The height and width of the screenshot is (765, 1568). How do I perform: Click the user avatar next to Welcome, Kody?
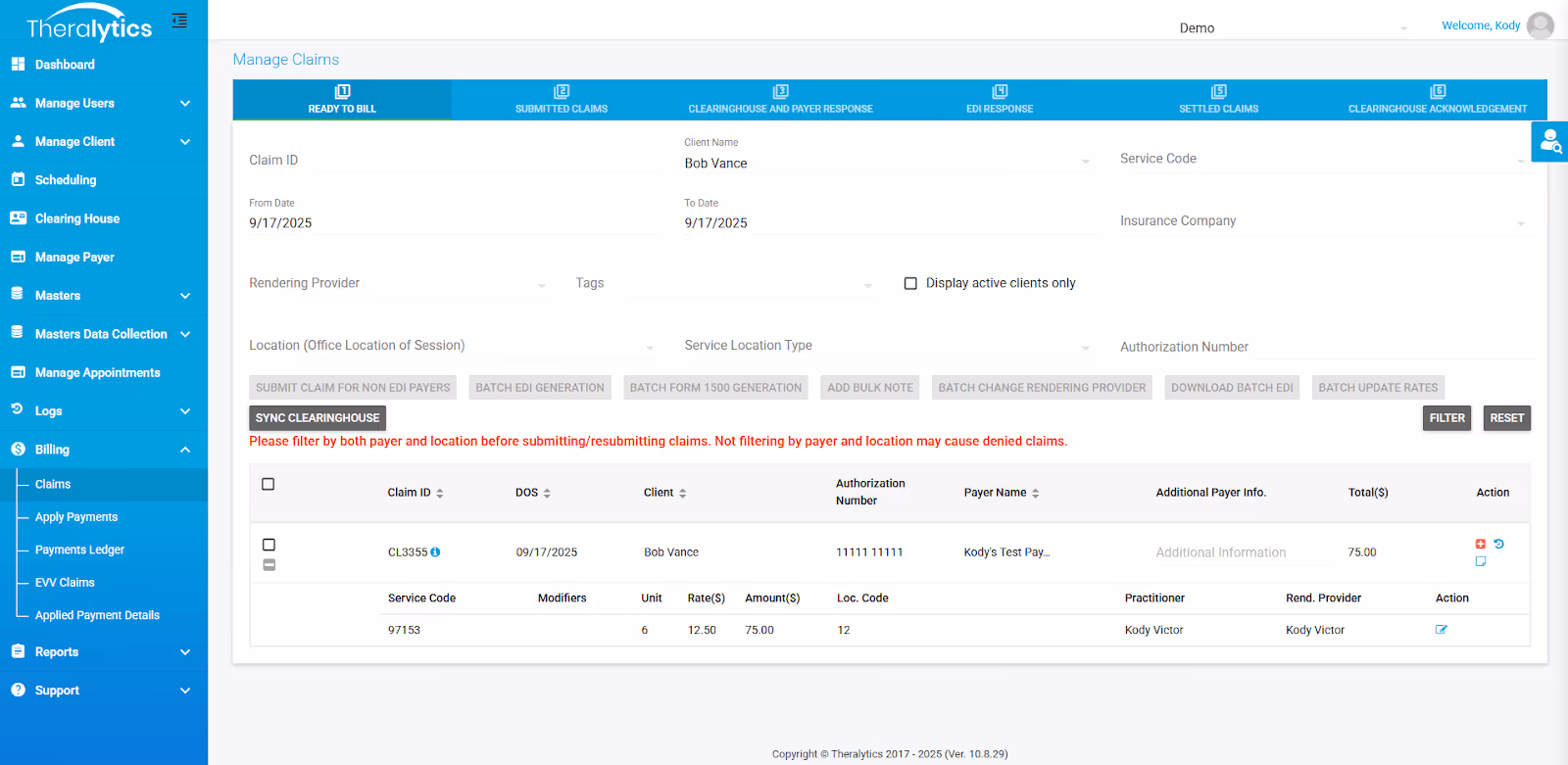[1541, 25]
